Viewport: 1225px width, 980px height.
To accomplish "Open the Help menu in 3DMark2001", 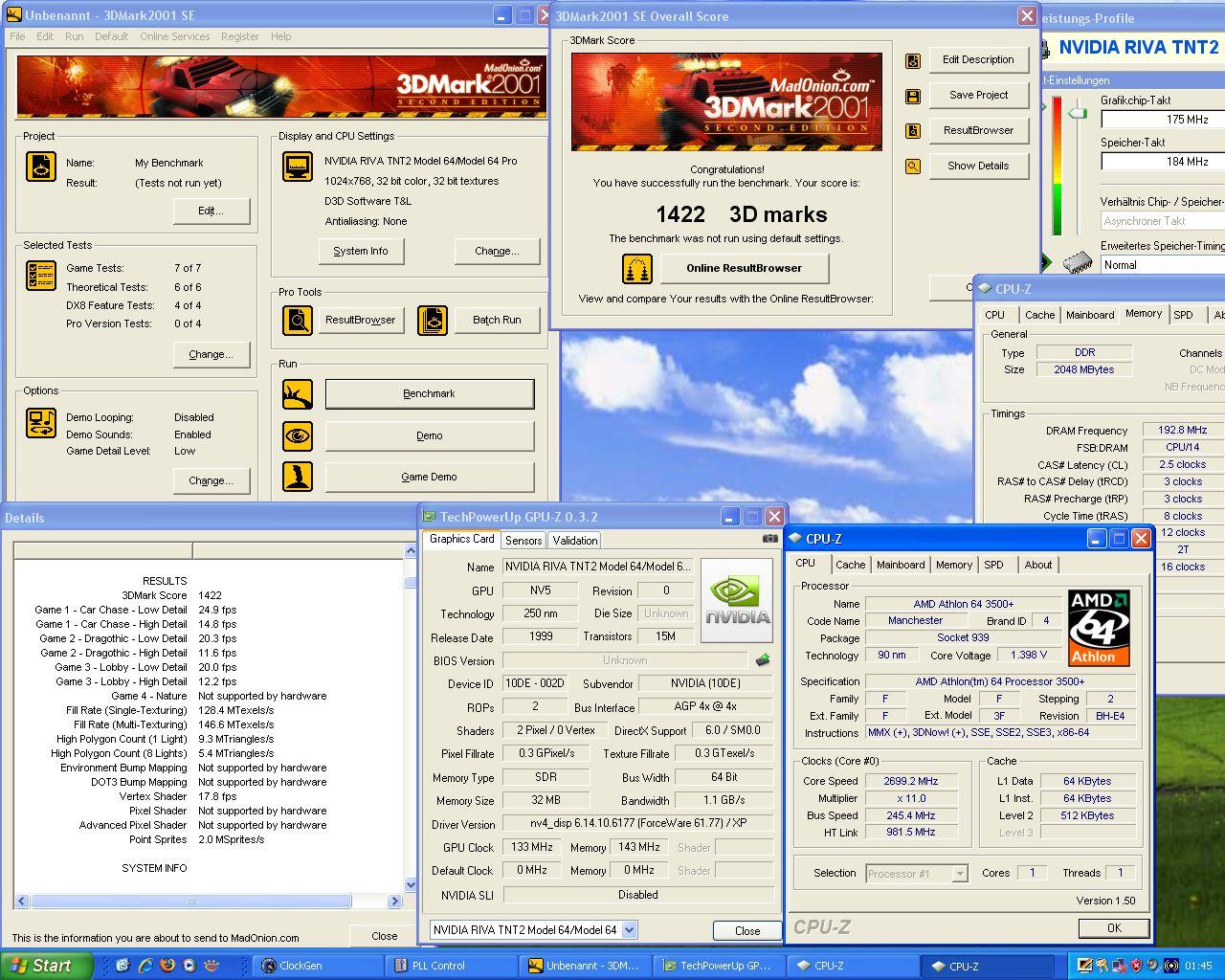I will tap(280, 36).
